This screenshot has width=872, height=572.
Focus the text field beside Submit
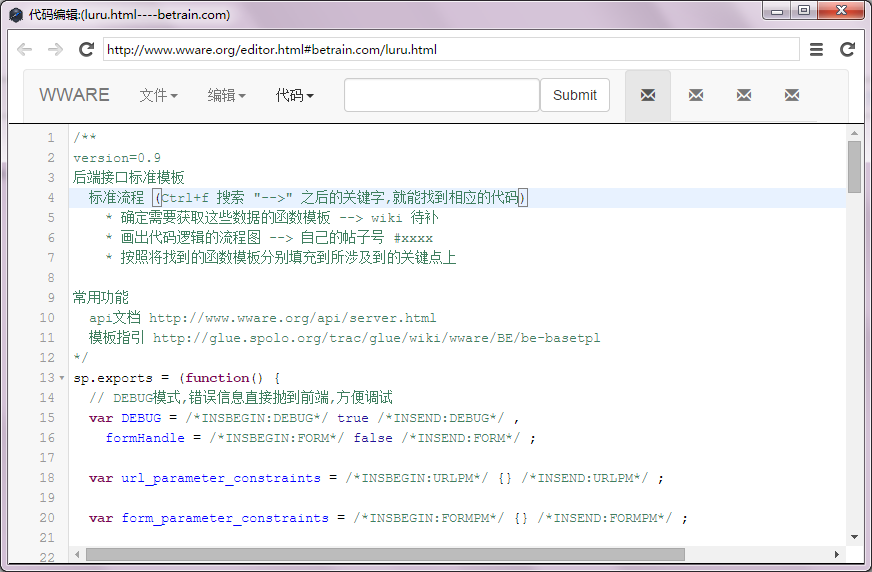pyautogui.click(x=442, y=95)
